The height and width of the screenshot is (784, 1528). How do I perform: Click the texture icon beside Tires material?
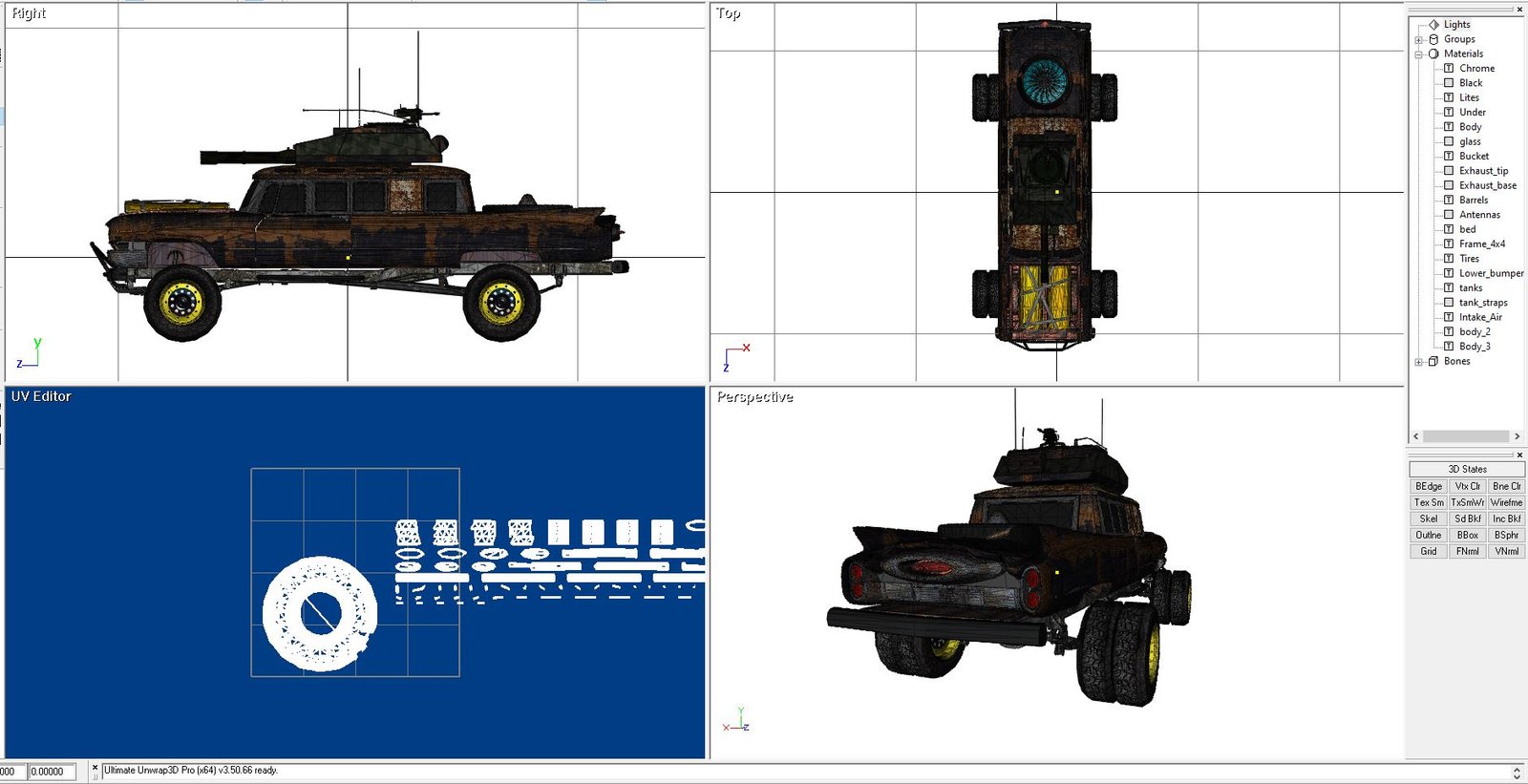coord(1449,259)
